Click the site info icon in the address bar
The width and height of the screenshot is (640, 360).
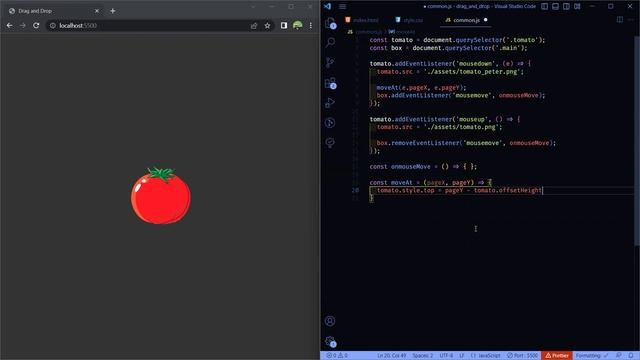tap(53, 25)
